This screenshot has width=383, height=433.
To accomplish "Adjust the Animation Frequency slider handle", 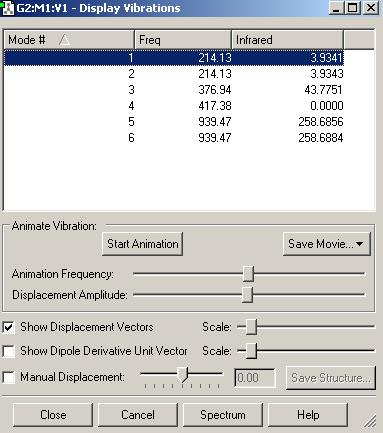I will point(248,274).
